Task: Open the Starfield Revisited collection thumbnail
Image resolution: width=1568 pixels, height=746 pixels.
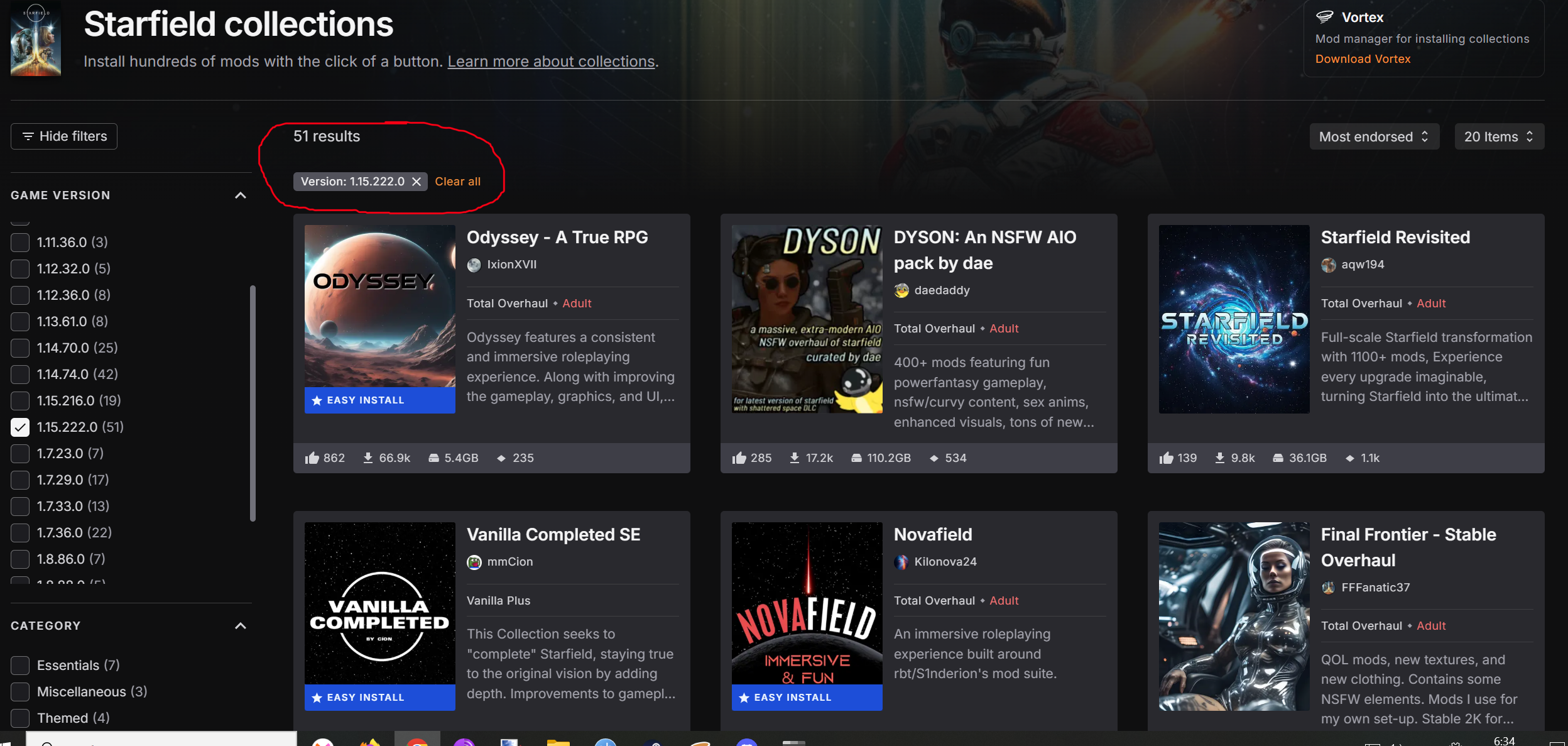Action: 1234,319
